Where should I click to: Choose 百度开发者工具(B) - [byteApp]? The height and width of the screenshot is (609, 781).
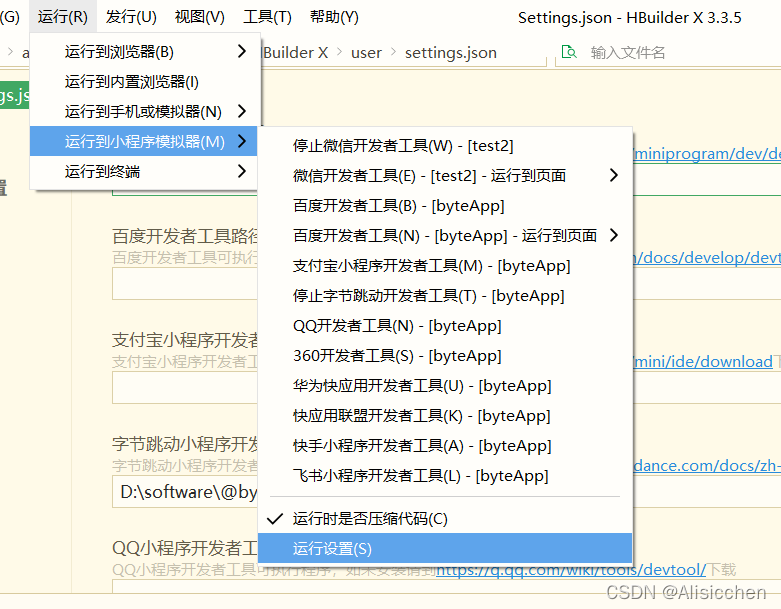445,205
